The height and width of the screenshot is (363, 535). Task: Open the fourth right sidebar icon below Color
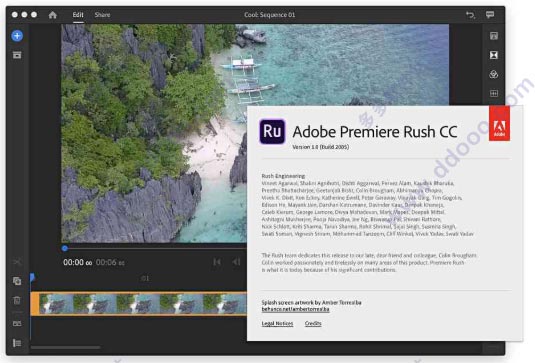[494, 93]
